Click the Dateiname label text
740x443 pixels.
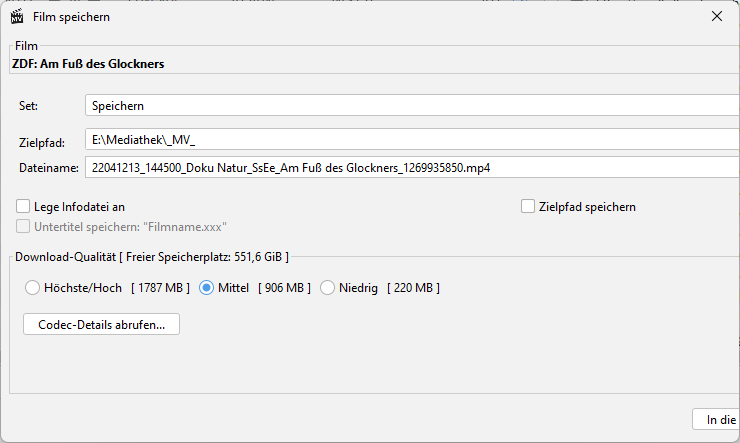pos(48,167)
